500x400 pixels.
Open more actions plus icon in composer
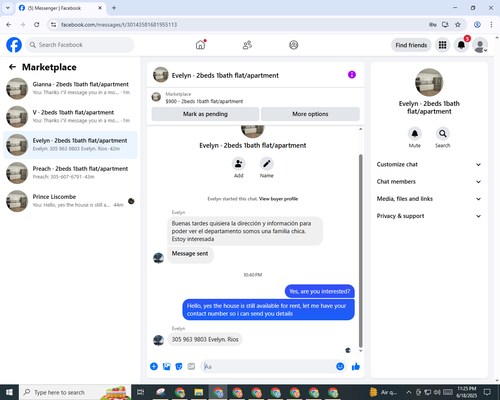click(x=154, y=366)
